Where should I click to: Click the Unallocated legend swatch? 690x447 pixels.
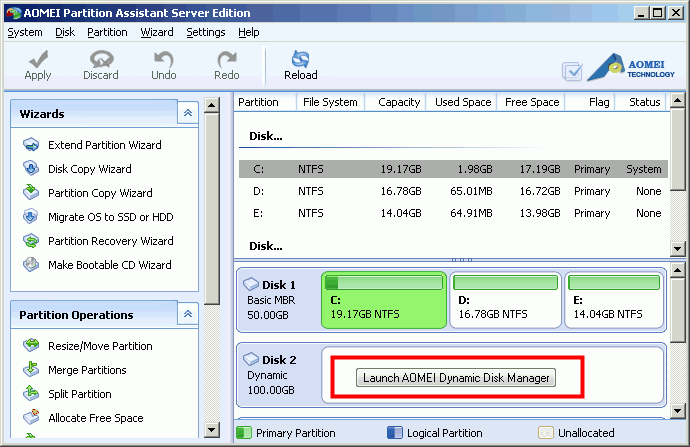point(546,432)
